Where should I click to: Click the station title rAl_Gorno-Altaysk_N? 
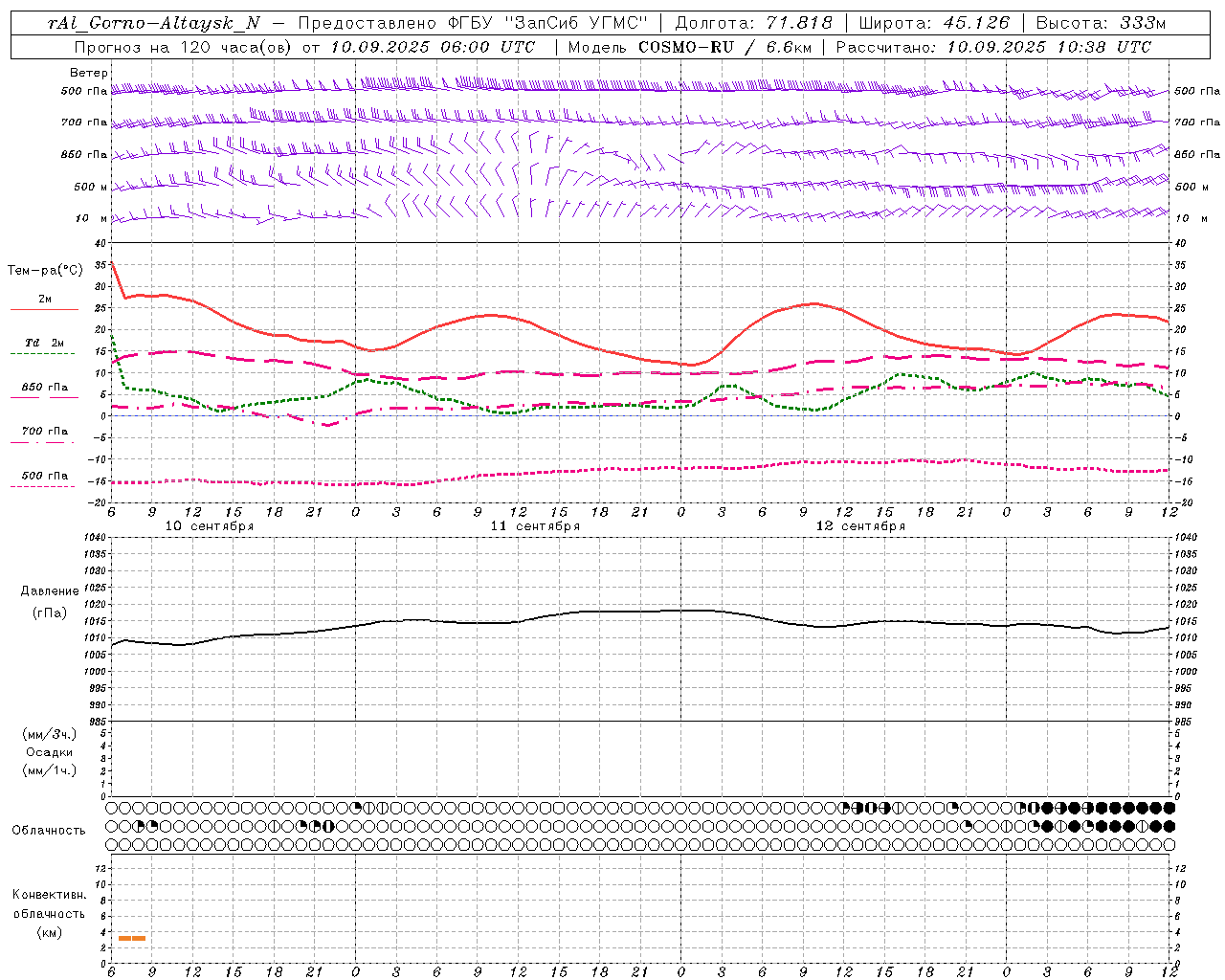154,24
